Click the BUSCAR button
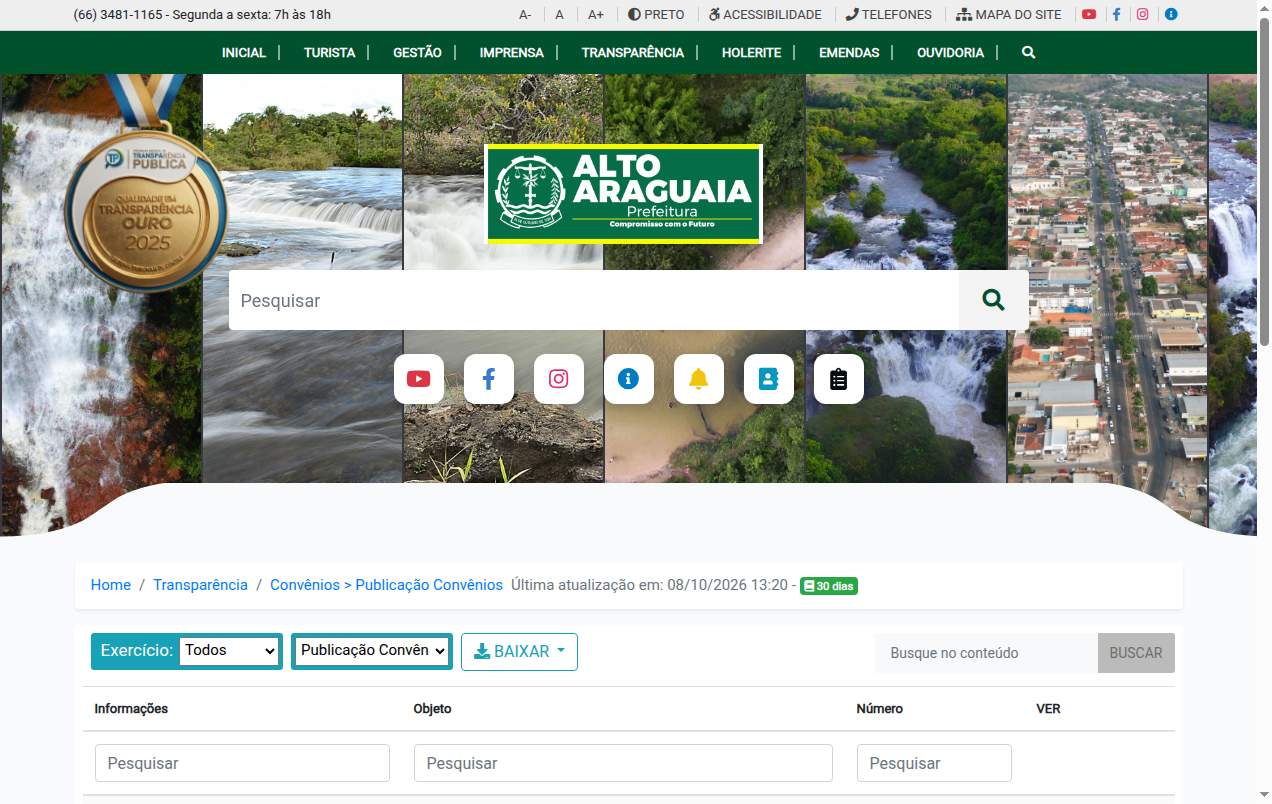Screen dimensions: 1272x804 [1136, 653]
